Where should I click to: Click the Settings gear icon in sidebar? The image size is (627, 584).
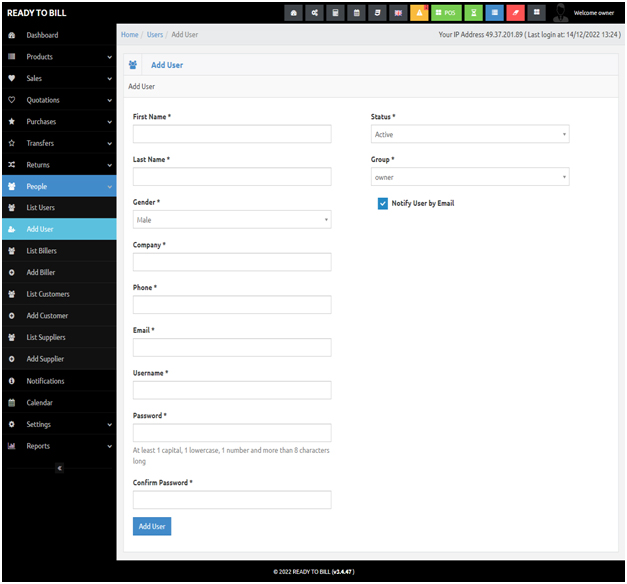click(12, 424)
